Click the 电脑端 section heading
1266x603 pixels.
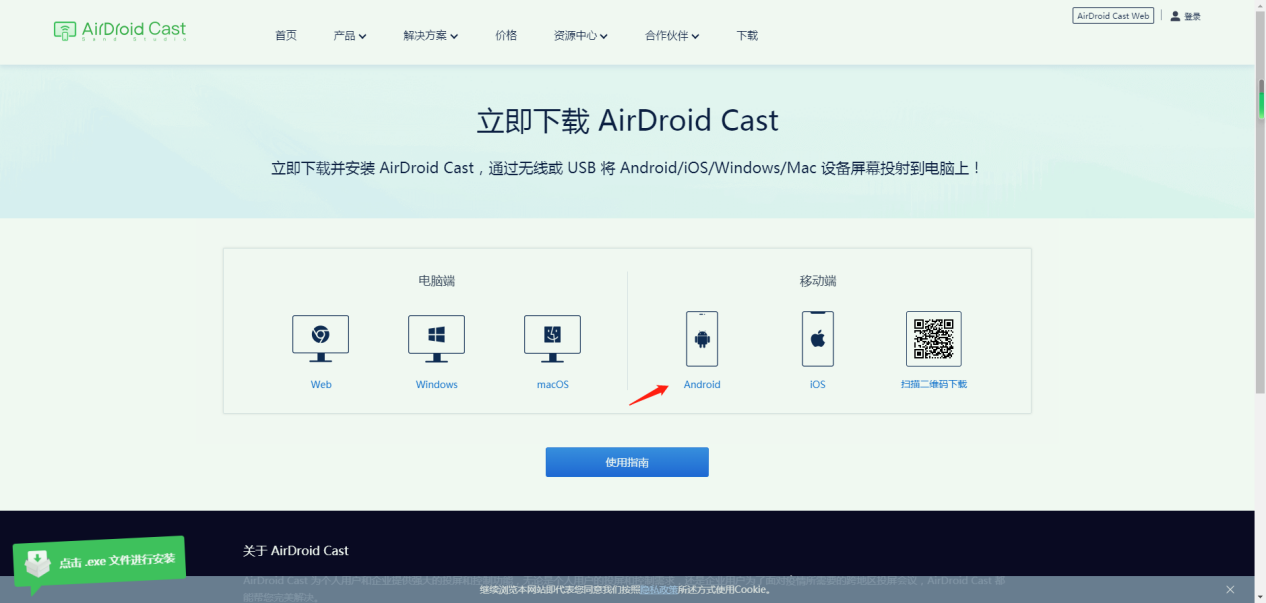tap(436, 281)
